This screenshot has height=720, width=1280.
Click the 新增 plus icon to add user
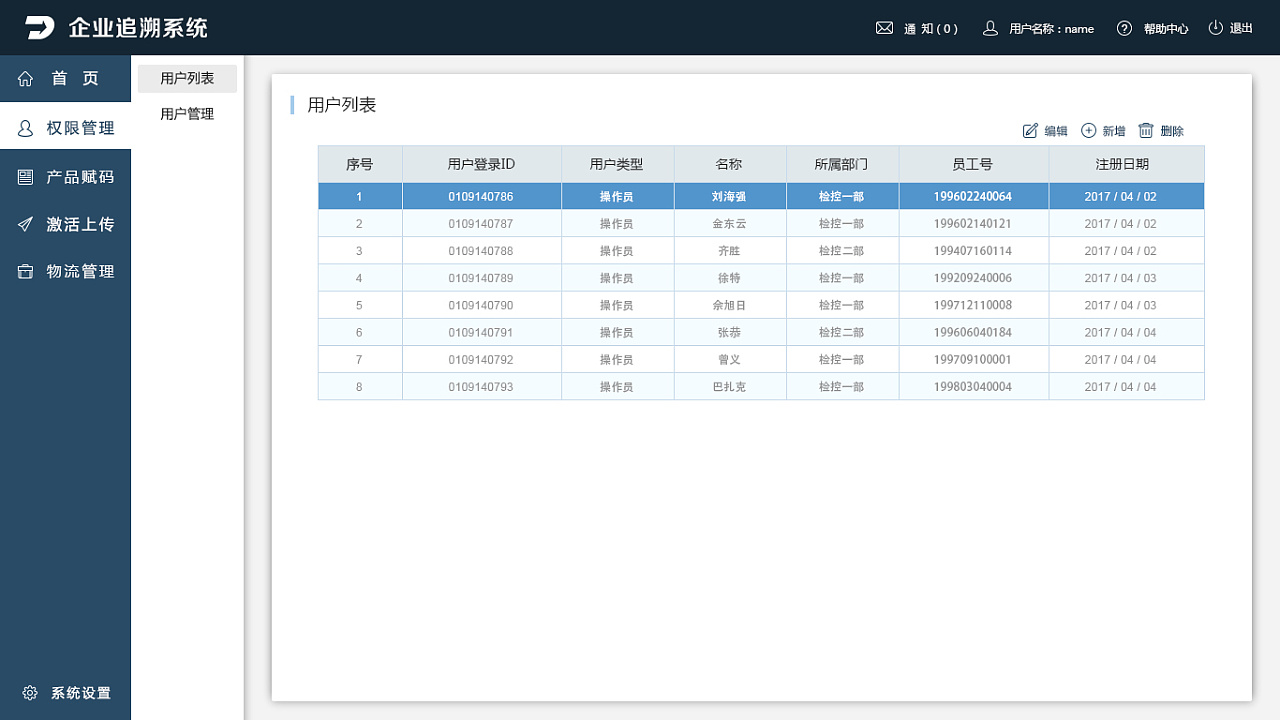point(1086,130)
